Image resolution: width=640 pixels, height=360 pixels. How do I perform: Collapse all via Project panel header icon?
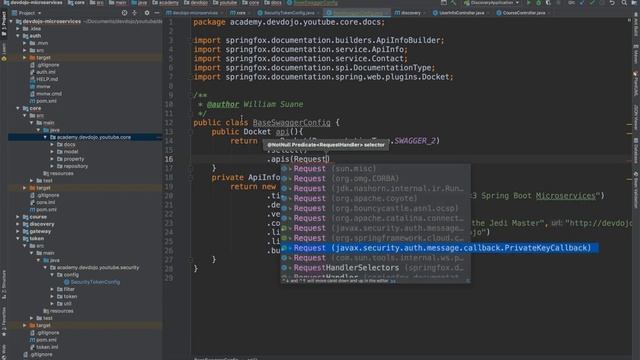point(135,13)
